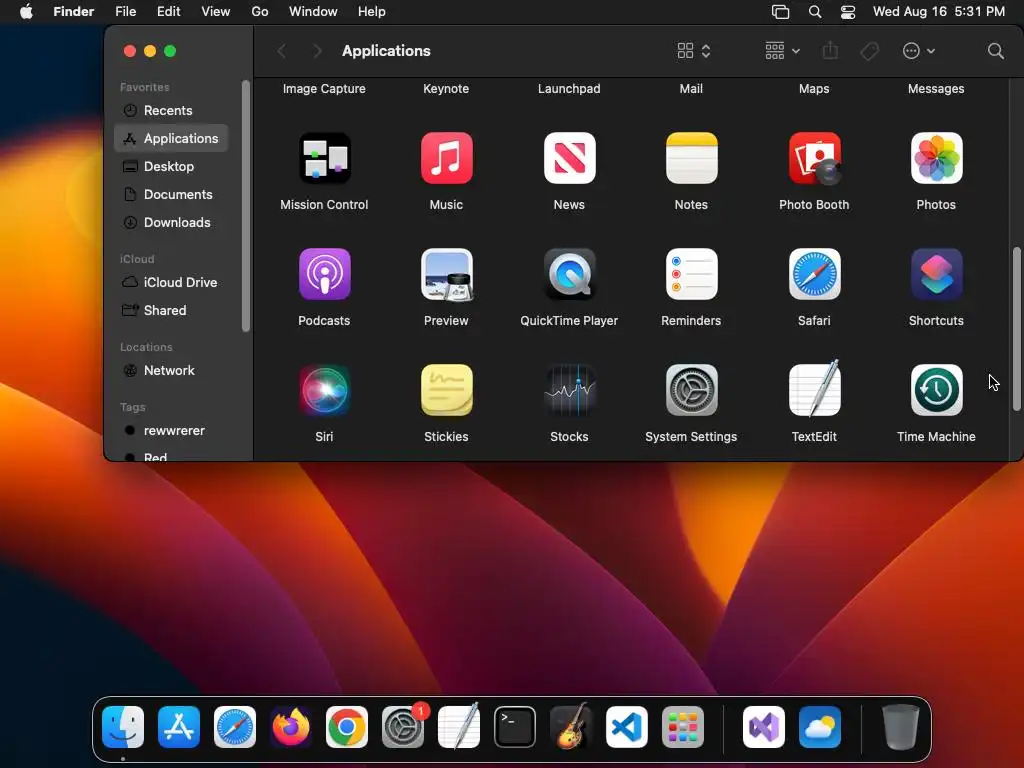Viewport: 1024px width, 768px height.
Task: Select the rewwrerer tag in the sidebar
Action: [171, 430]
